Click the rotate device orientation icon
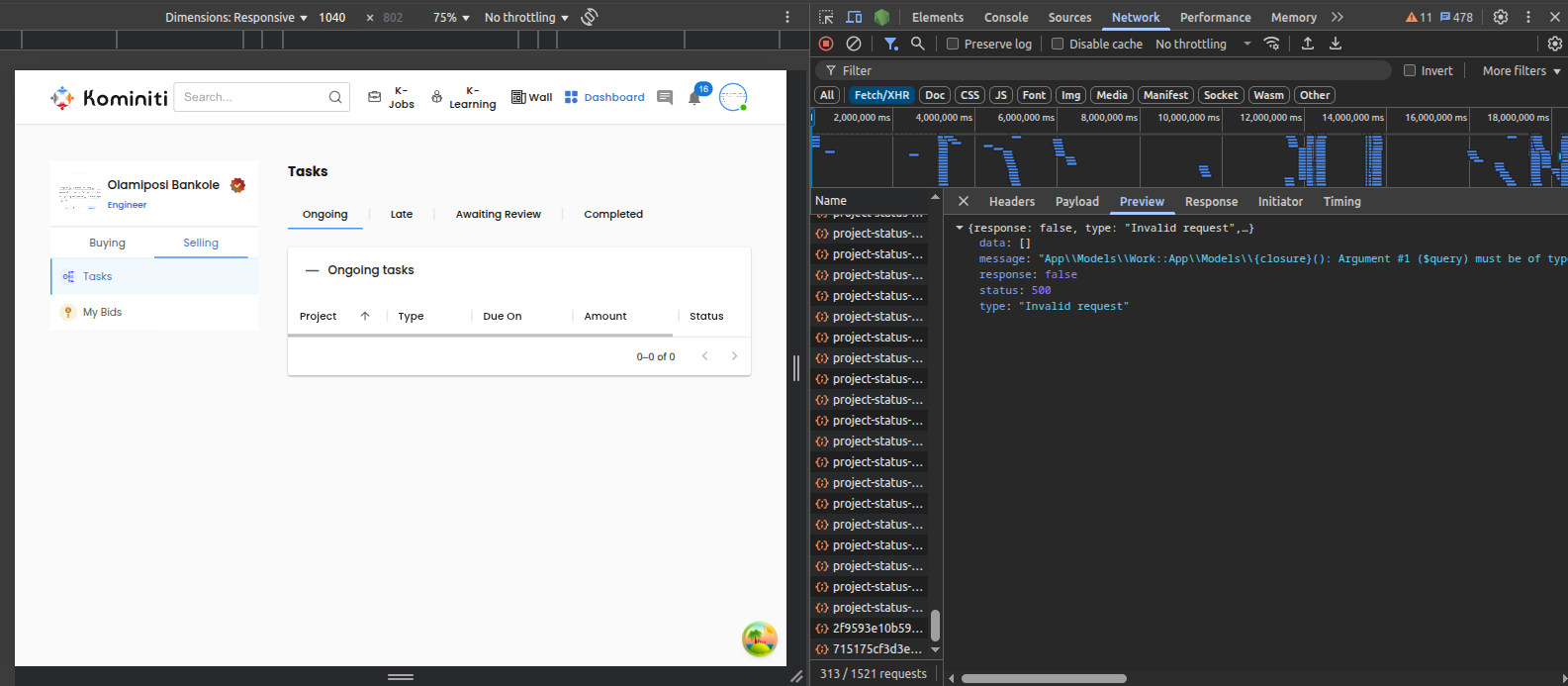Viewport: 1568px width, 686px height. click(590, 17)
